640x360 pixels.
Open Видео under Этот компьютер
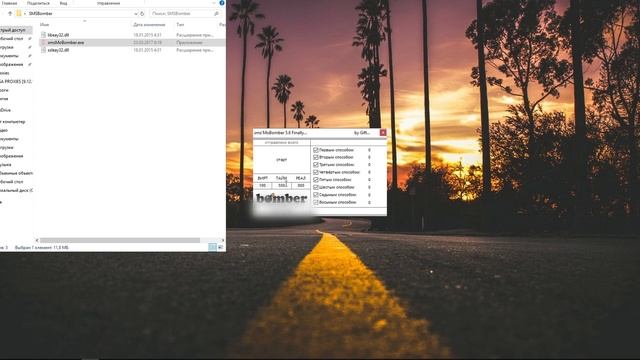(x=4, y=130)
